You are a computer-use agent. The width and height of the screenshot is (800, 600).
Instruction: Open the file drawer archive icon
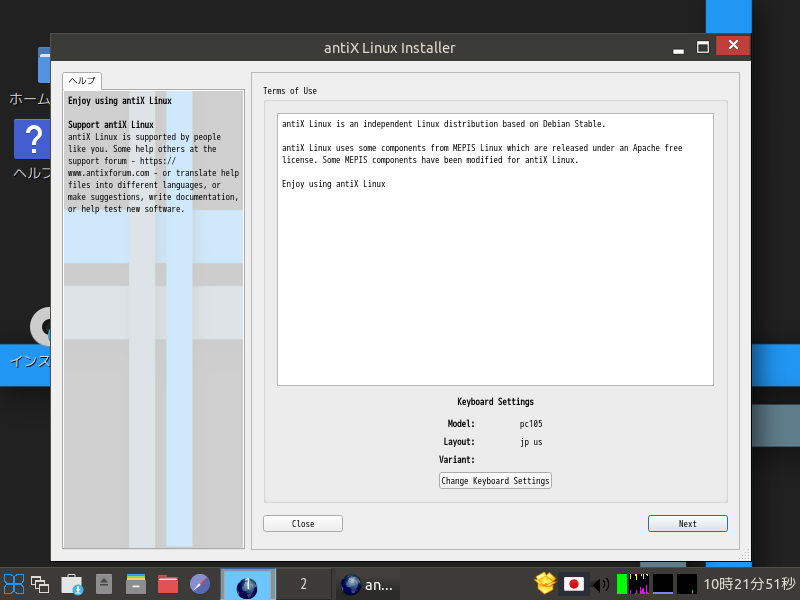point(136,584)
